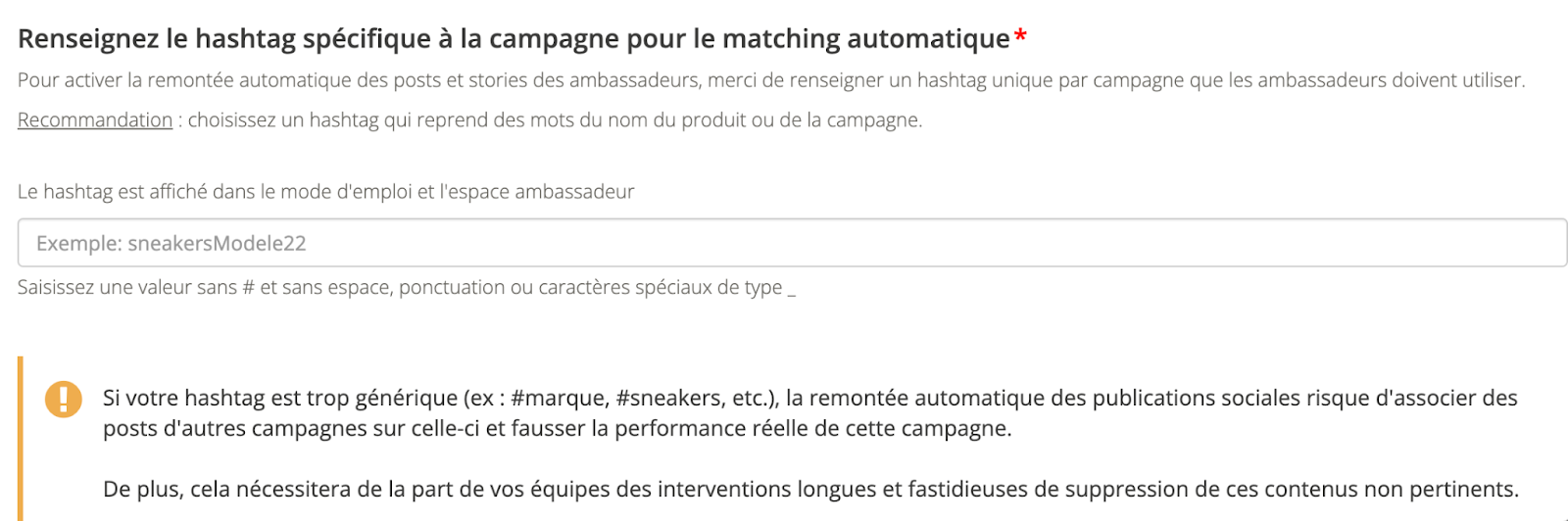Open the underlined Recommandation link
1568x521 pixels.
point(95,120)
